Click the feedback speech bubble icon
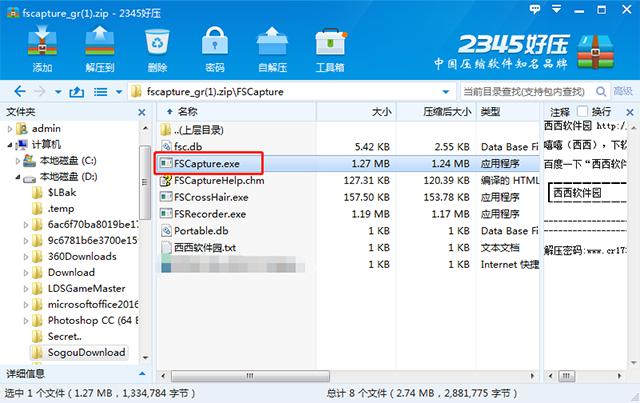The height and width of the screenshot is (403, 640). click(x=535, y=9)
